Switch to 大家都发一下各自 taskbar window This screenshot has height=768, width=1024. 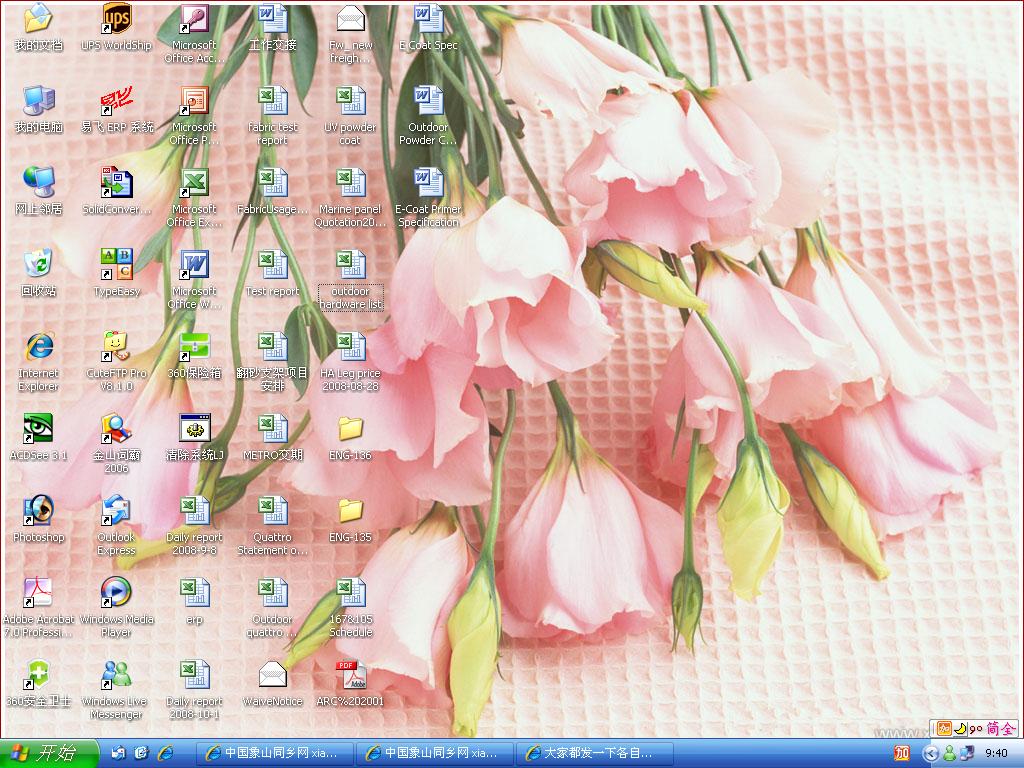click(595, 753)
